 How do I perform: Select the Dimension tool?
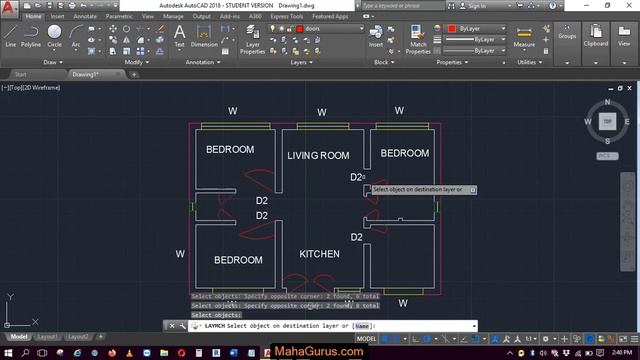204,36
